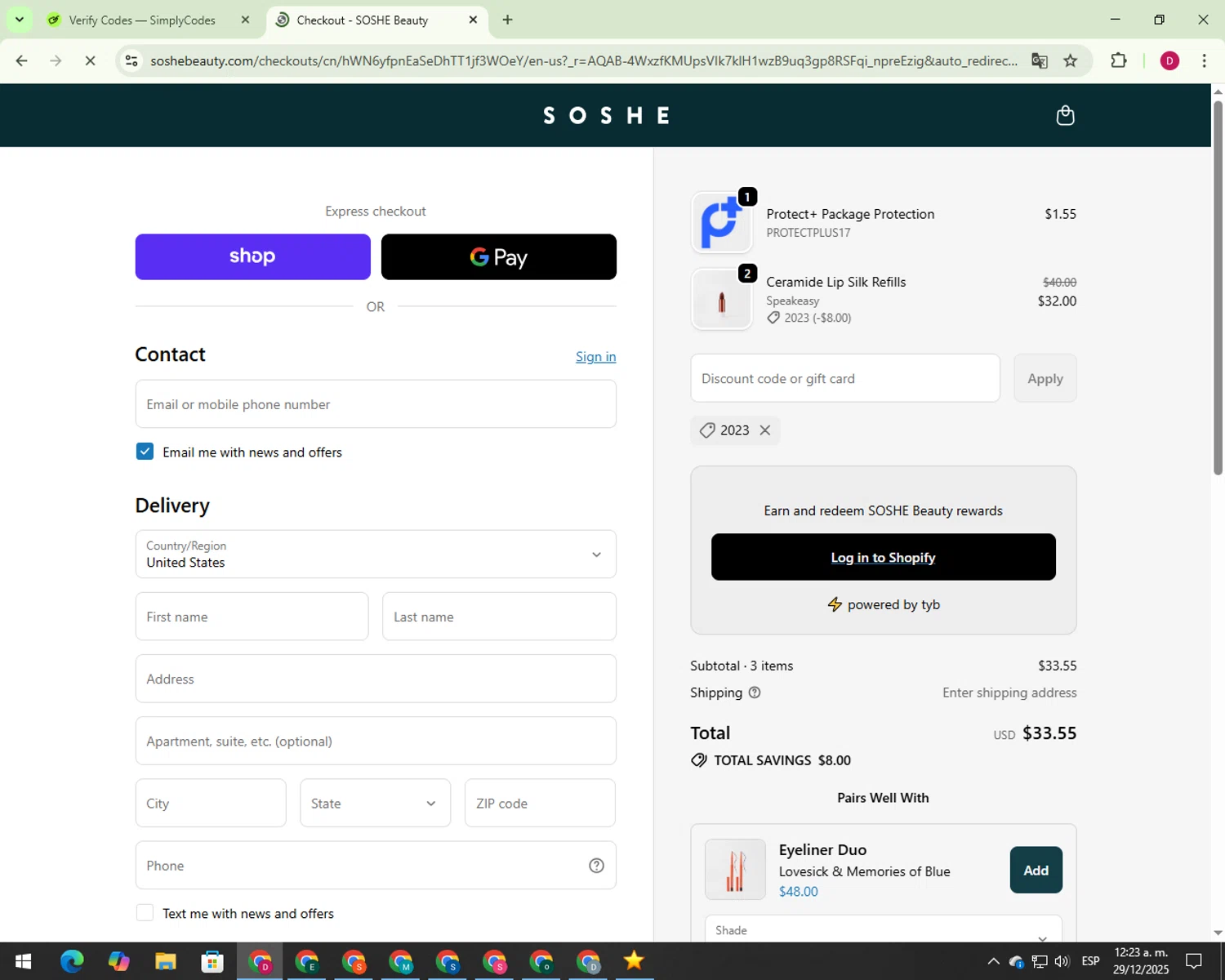The image size is (1225, 980).
Task: Close the Checkout SOSHE Beauty tab
Action: point(473,20)
